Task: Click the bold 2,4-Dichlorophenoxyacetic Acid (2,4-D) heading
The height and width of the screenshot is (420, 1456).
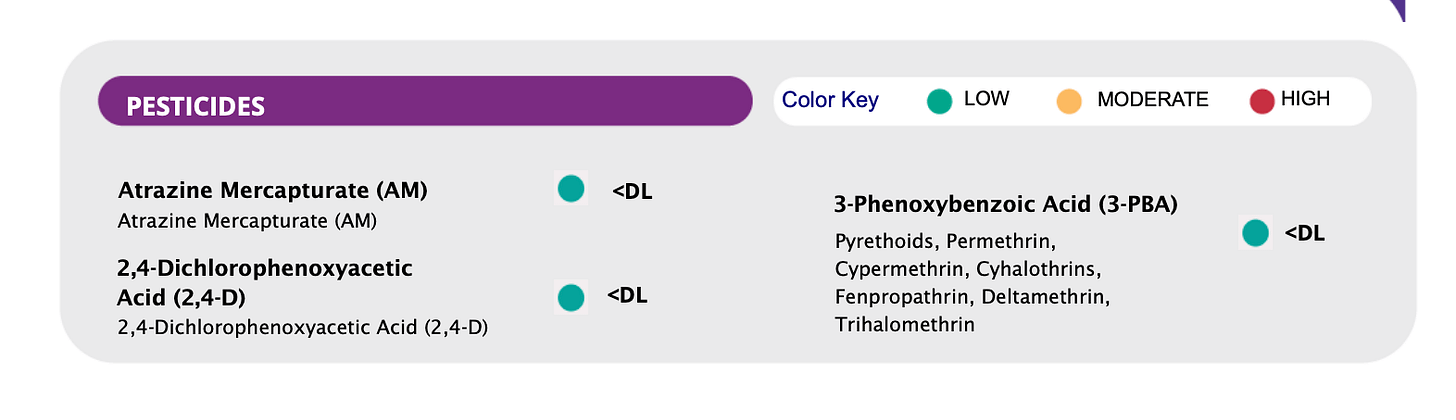Action: coord(265,283)
